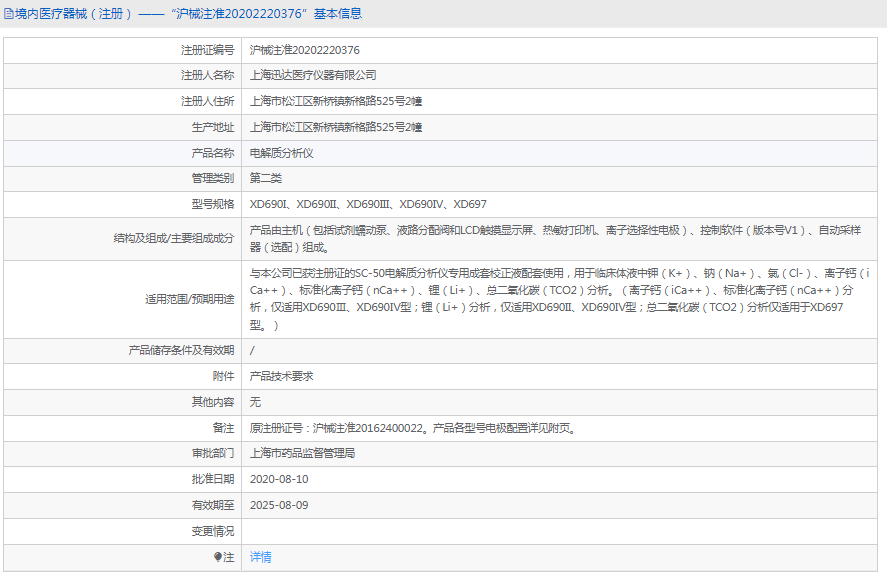887x575 pixels.
Task: Click model list XD690I、XD690II value
Action: (368, 204)
